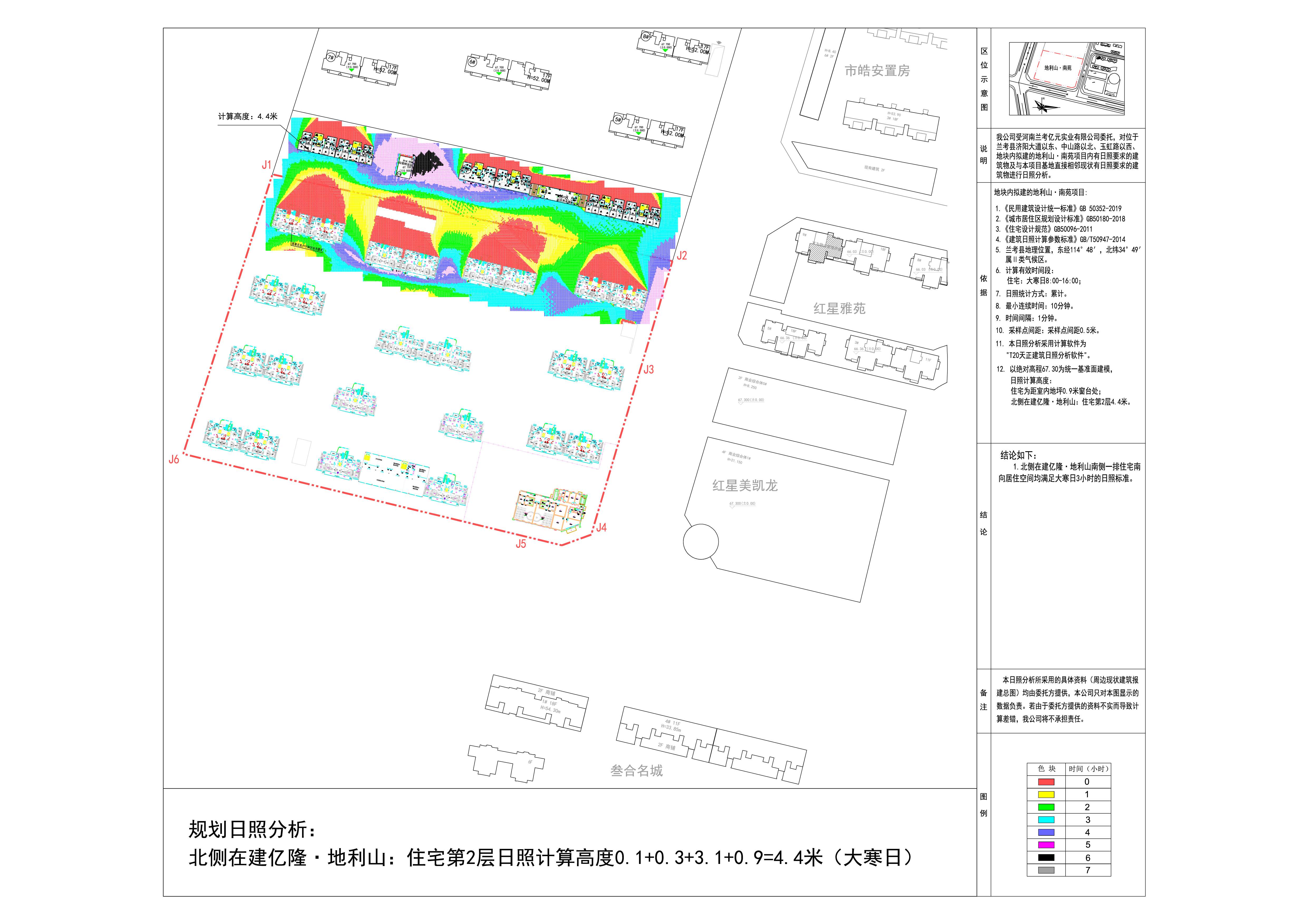1309x924 pixels.
Task: Click the gray 7-hour legend swatch
Action: [x=1046, y=870]
